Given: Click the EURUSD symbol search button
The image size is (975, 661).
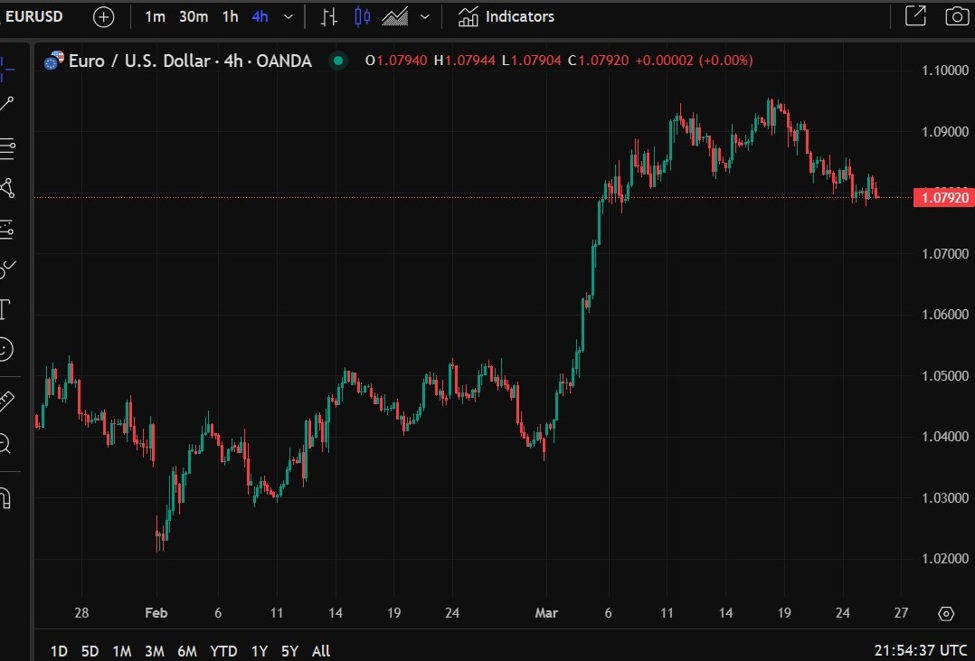Looking at the screenshot, I should [x=35, y=17].
